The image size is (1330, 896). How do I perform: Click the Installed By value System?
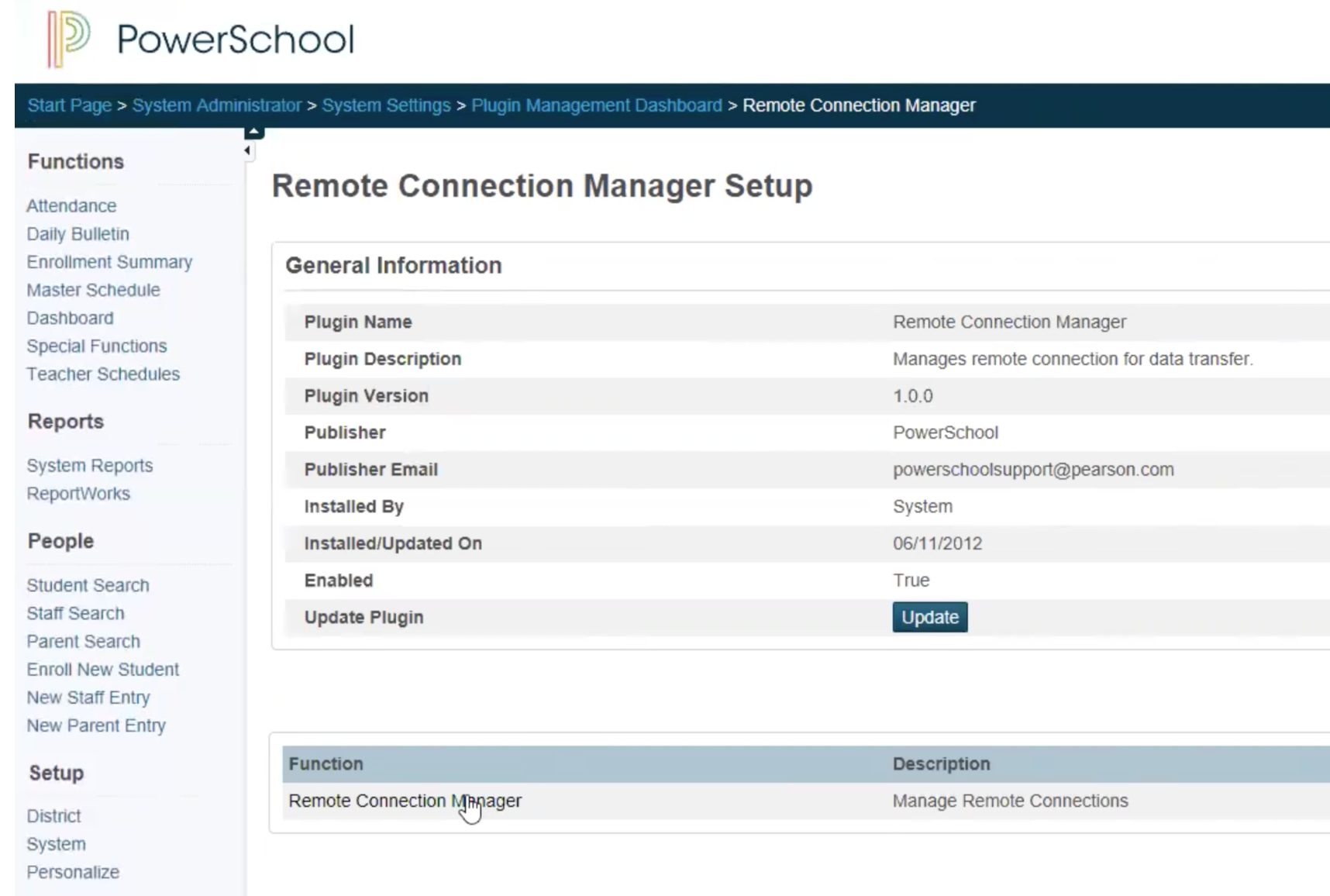922,507
